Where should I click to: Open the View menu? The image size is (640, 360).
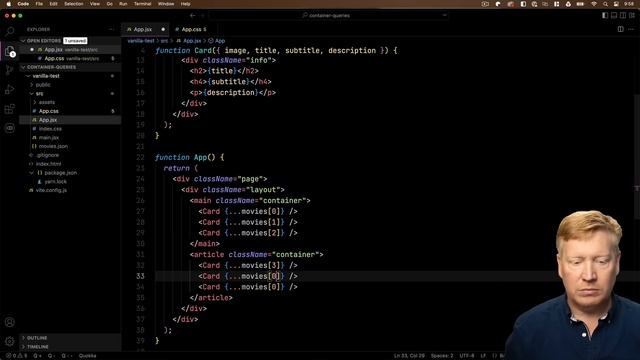click(x=95, y=4)
